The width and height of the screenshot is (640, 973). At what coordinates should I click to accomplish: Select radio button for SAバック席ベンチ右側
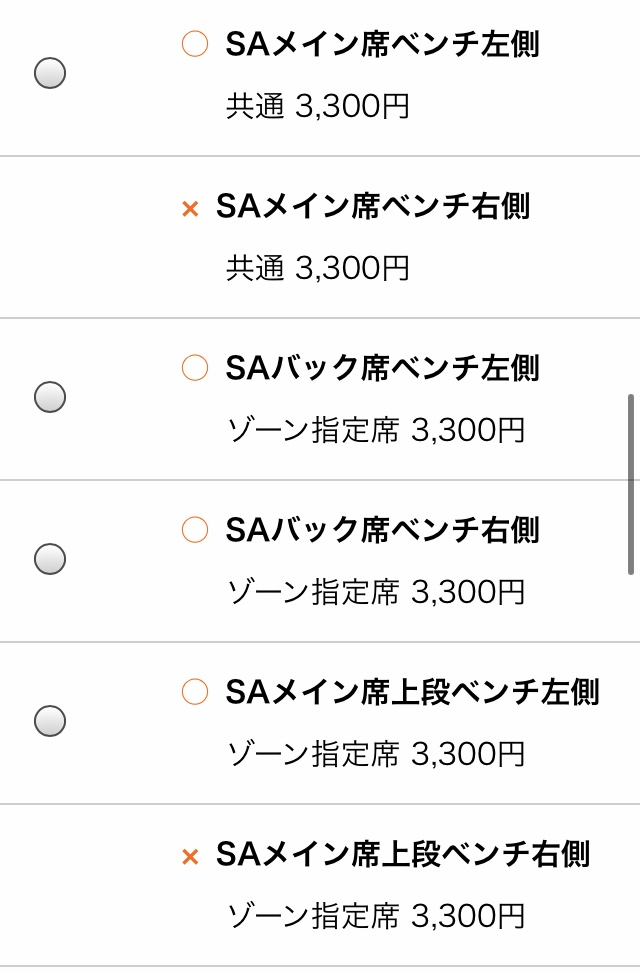pyautogui.click(x=50, y=559)
